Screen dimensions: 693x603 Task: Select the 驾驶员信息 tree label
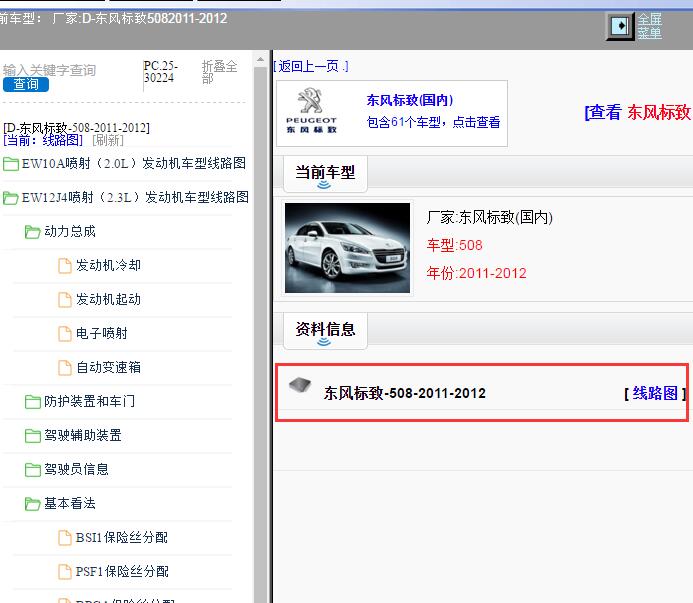tap(76, 469)
